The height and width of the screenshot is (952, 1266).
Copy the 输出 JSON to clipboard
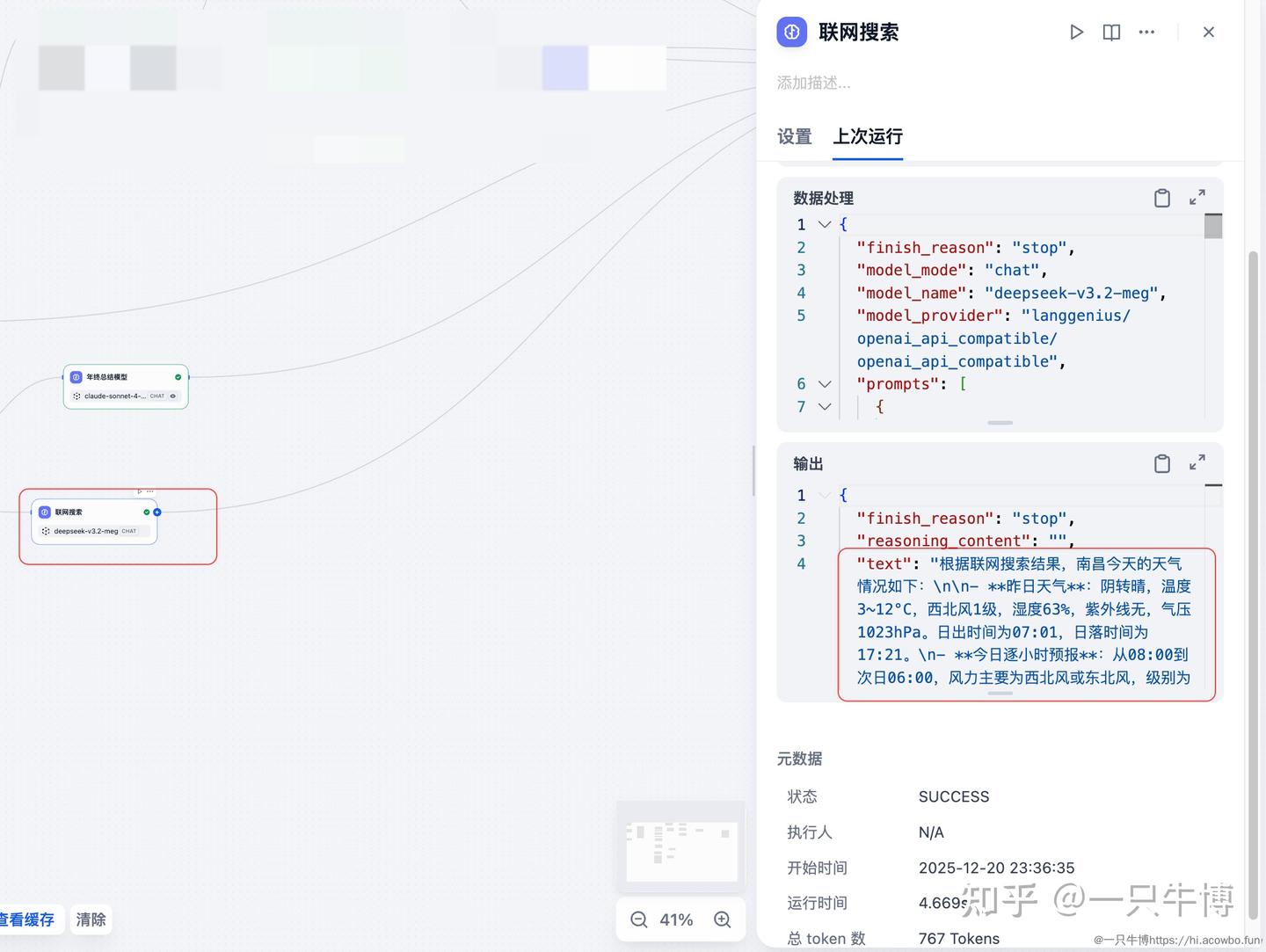1162,463
